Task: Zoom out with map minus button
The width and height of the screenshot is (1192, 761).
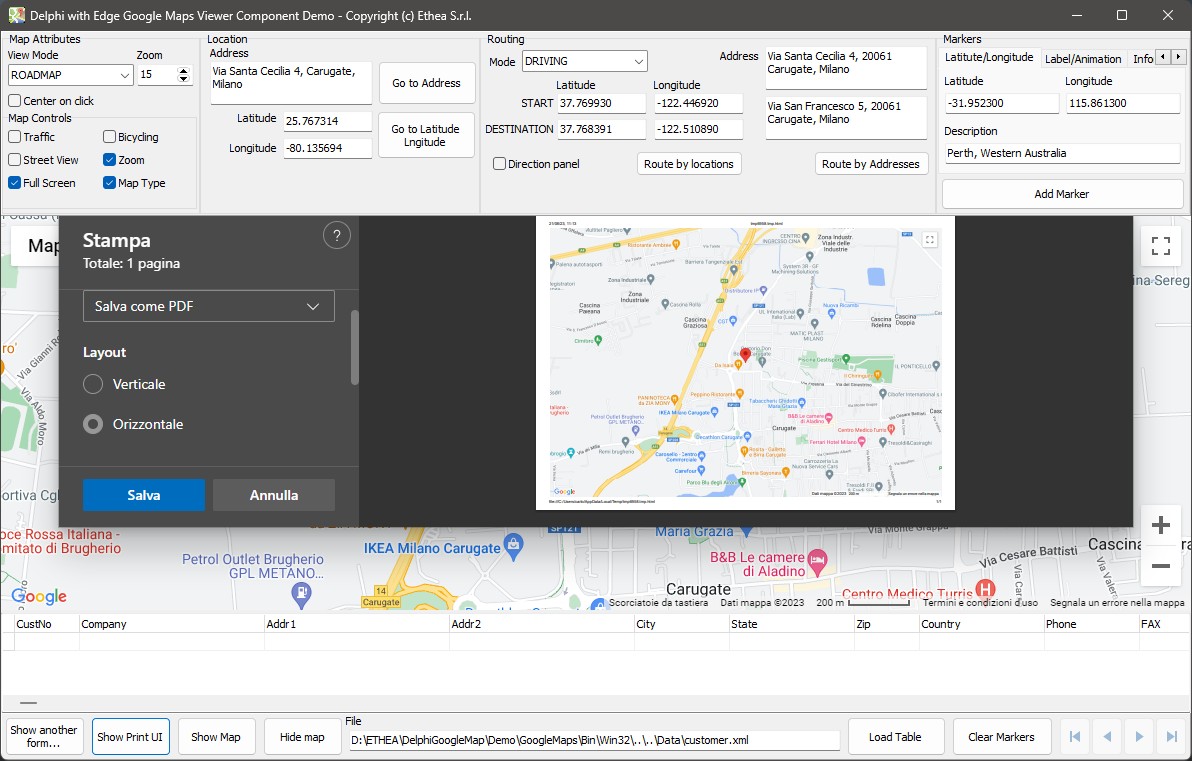Action: [1160, 566]
